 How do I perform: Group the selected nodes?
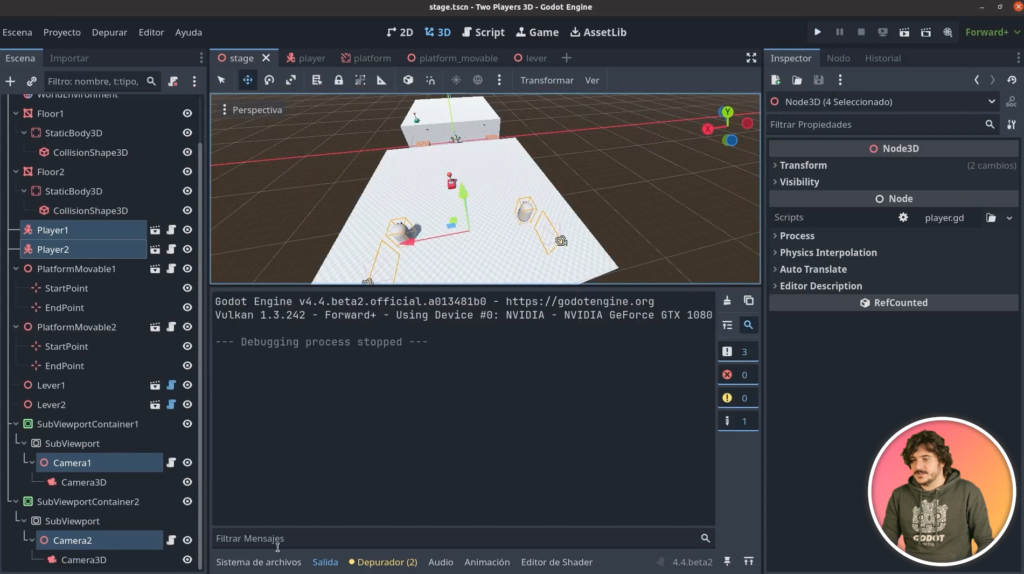tap(360, 80)
